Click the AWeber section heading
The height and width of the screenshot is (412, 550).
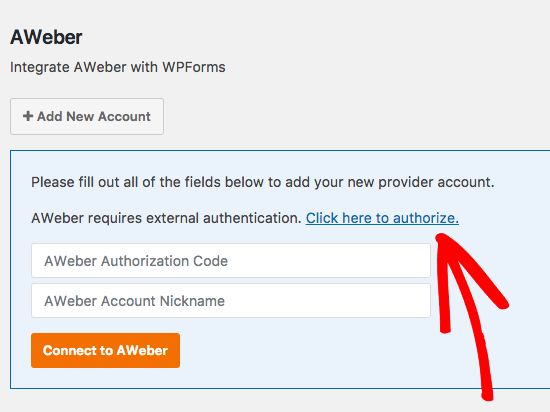46,37
